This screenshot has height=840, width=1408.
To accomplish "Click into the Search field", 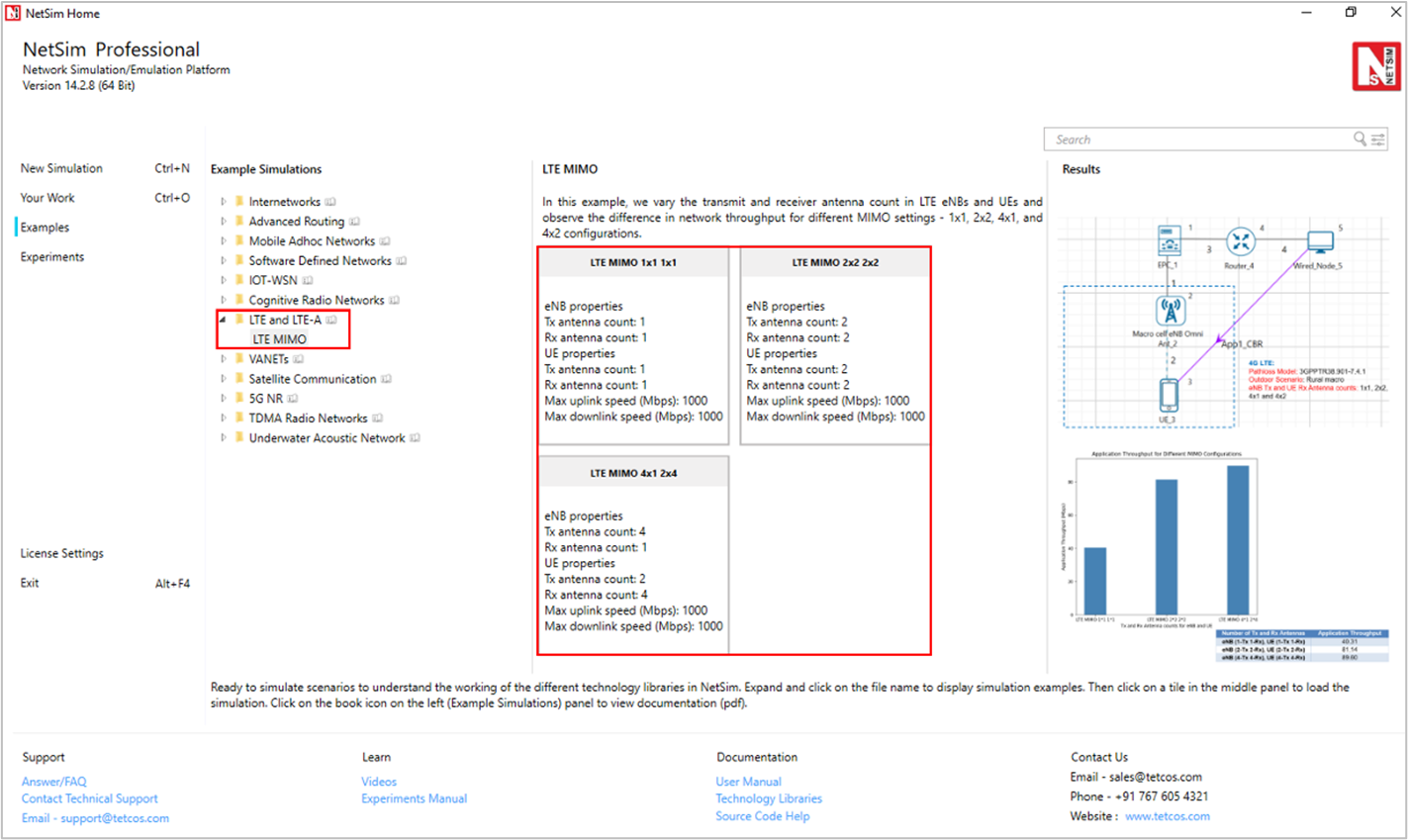I will point(1197,140).
